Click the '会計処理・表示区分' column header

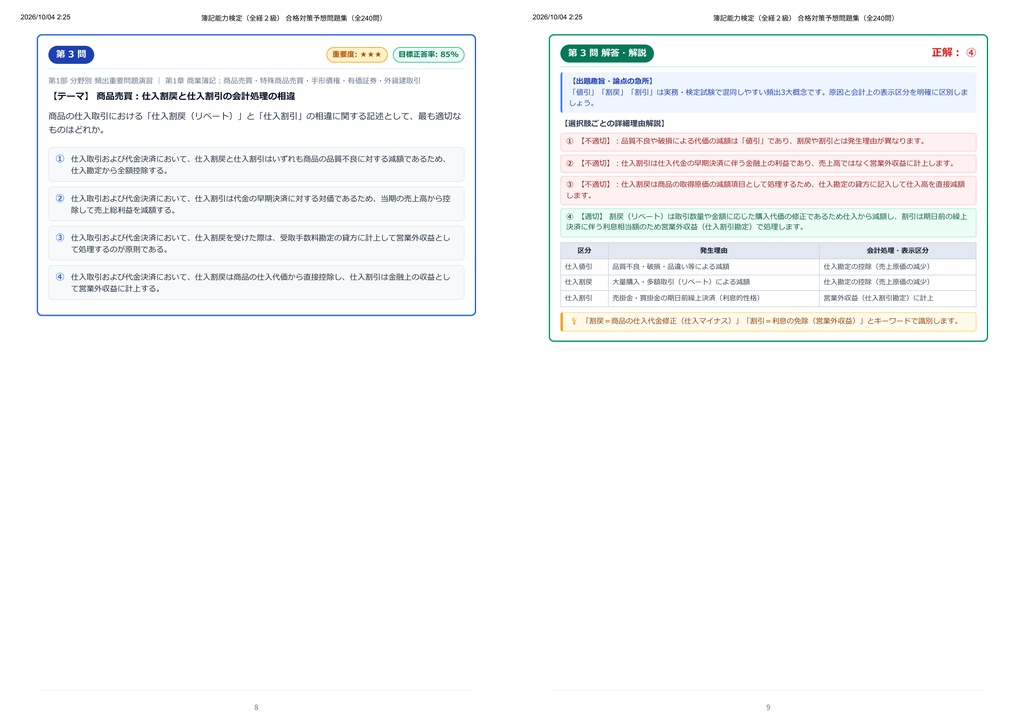pos(897,251)
